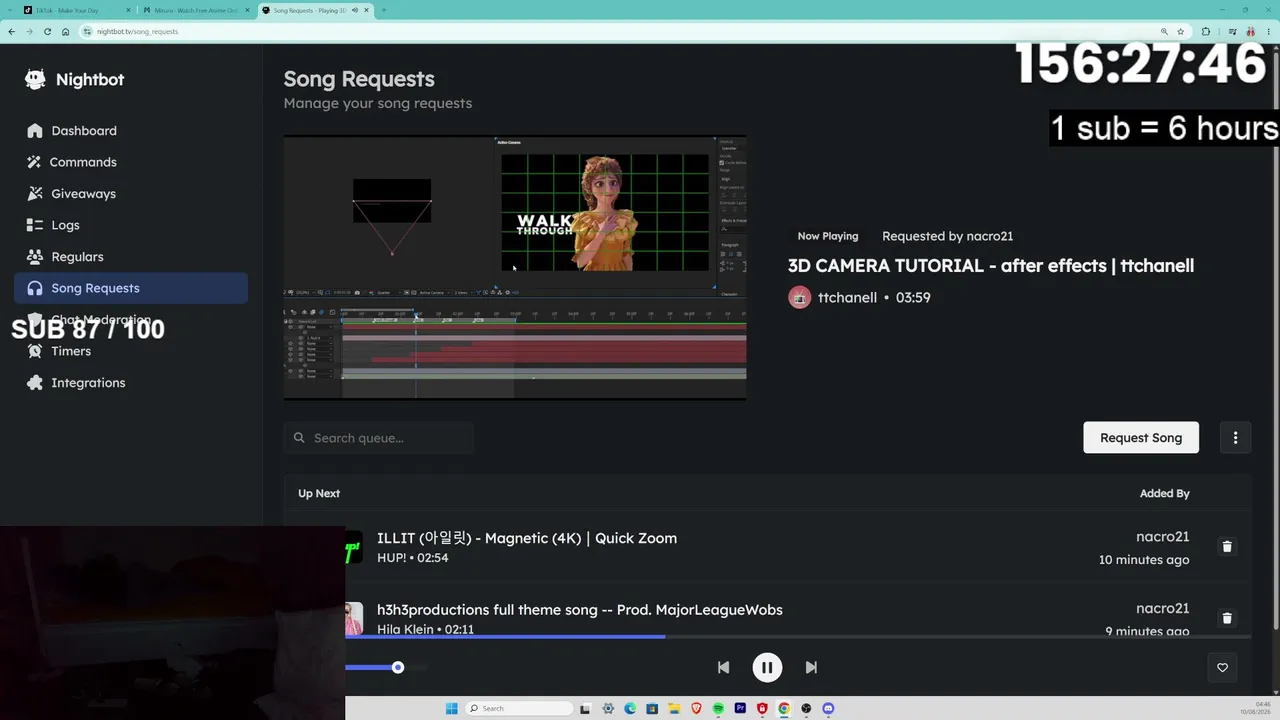Open the Dashboard page in the sidebar
Image resolution: width=1280 pixels, height=720 pixels.
click(x=131, y=131)
